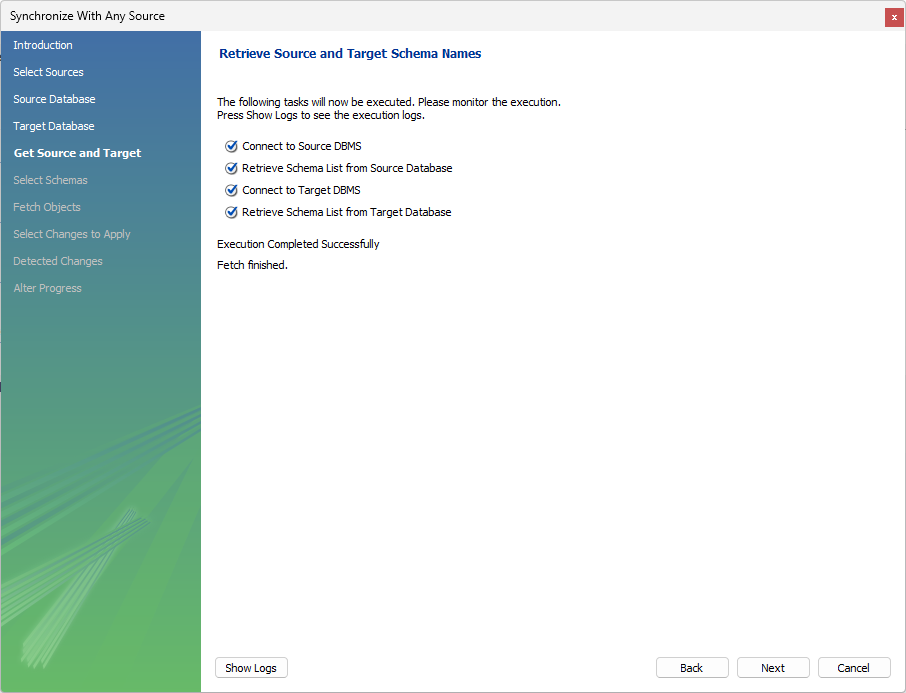Click the Retrieve Source and Target Schema Names heading
The image size is (906, 693).
pyautogui.click(x=350, y=54)
